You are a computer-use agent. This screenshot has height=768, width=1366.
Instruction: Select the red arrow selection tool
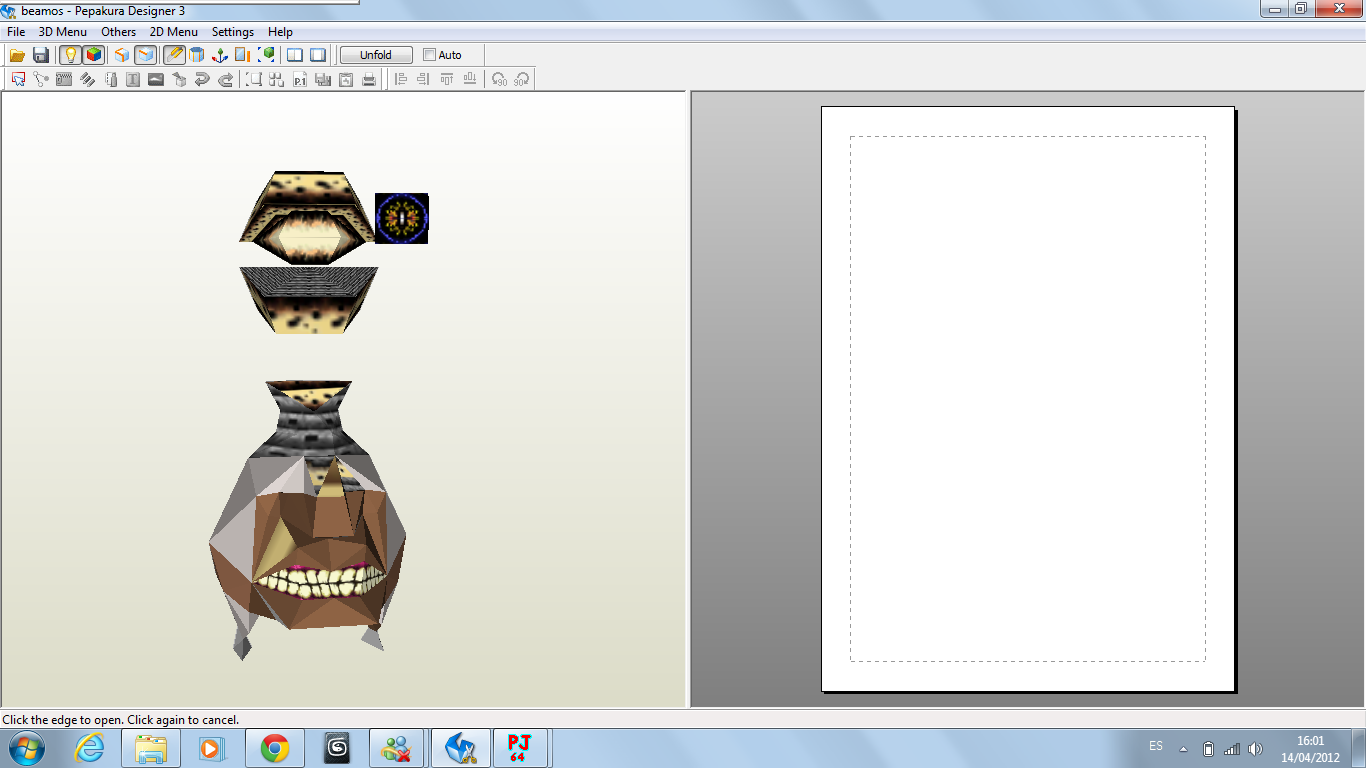point(18,79)
